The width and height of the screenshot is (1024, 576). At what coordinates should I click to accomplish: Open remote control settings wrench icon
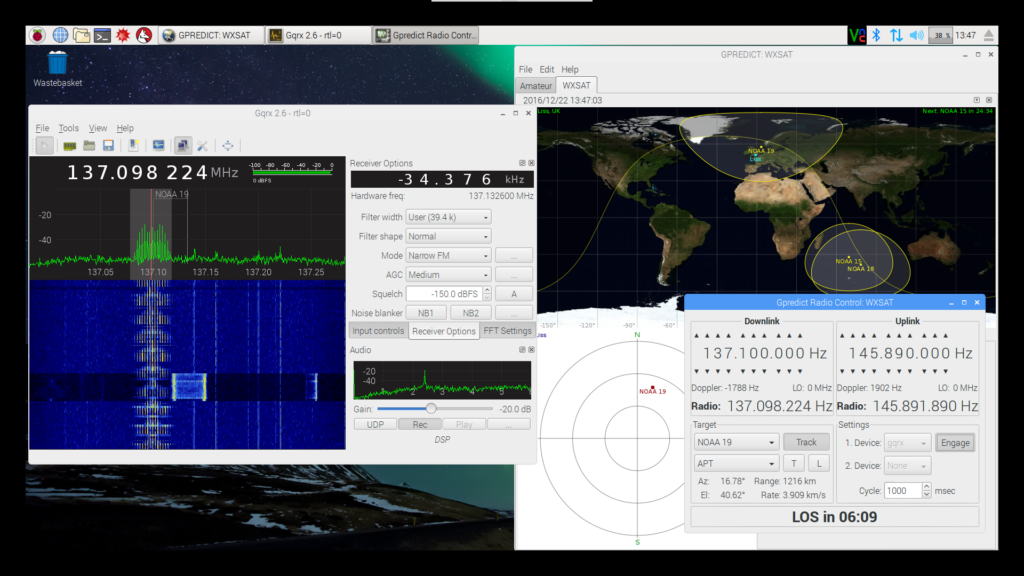point(202,146)
